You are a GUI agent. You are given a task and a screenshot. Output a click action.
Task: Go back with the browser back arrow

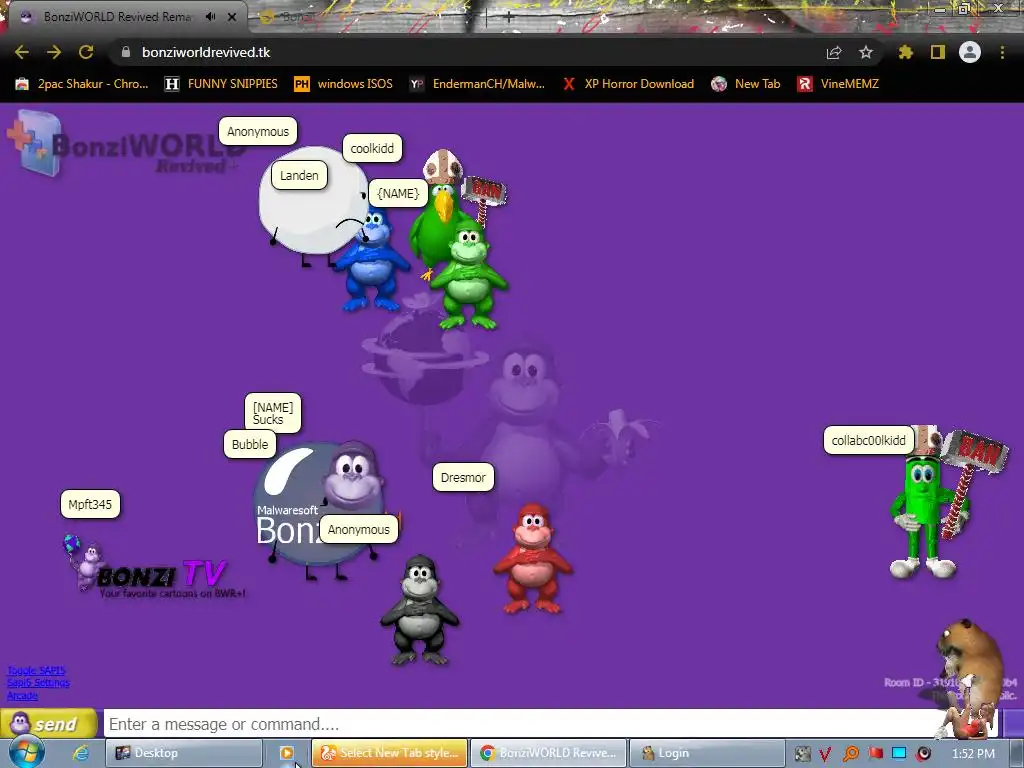point(22,52)
